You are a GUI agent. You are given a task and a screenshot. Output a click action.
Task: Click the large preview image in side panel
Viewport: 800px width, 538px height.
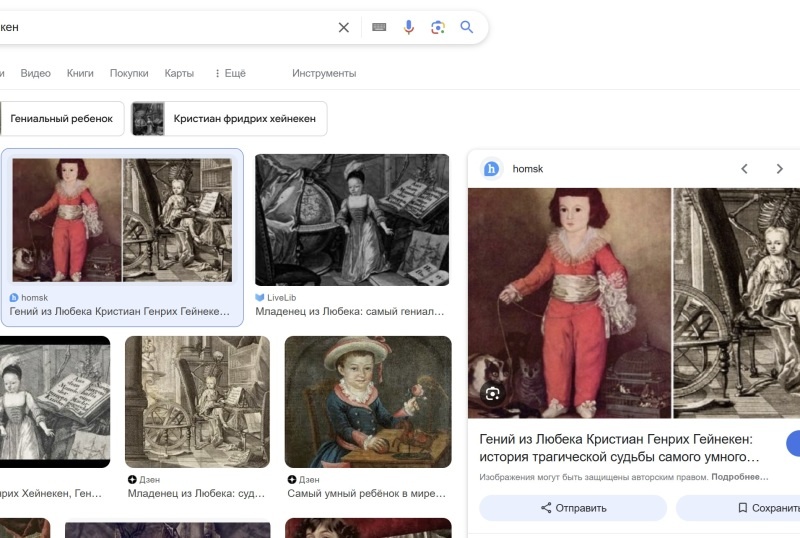tap(634, 303)
